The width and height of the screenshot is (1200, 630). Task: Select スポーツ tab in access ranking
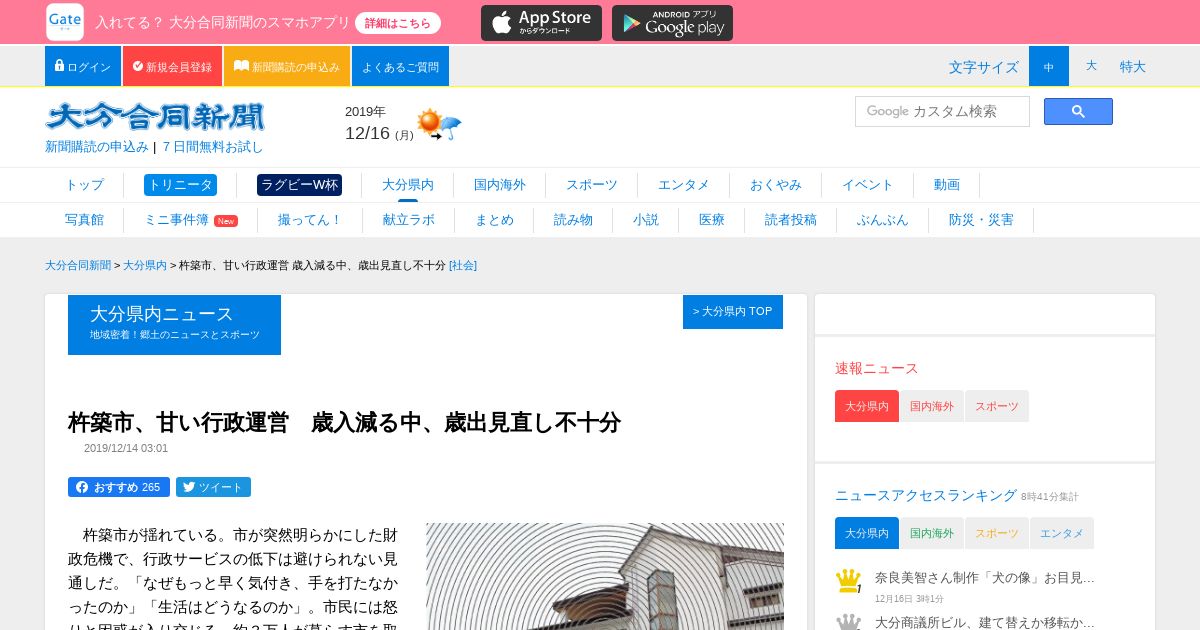[997, 533]
